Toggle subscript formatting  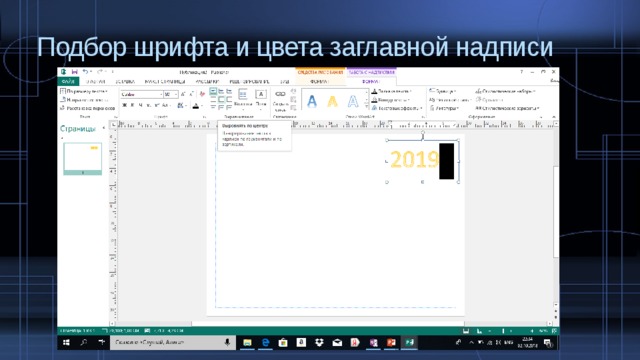[149, 105]
